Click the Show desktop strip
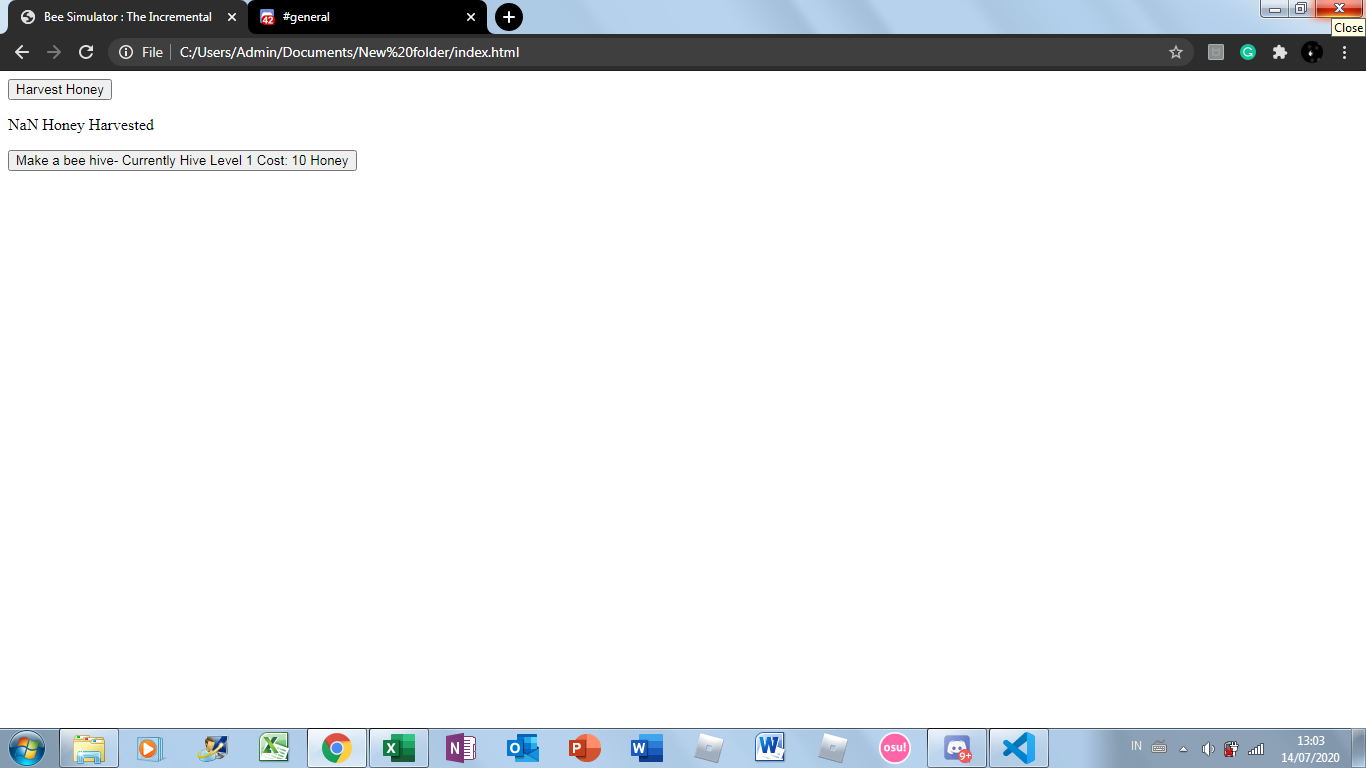The image size is (1366, 768). (x=1359, y=748)
